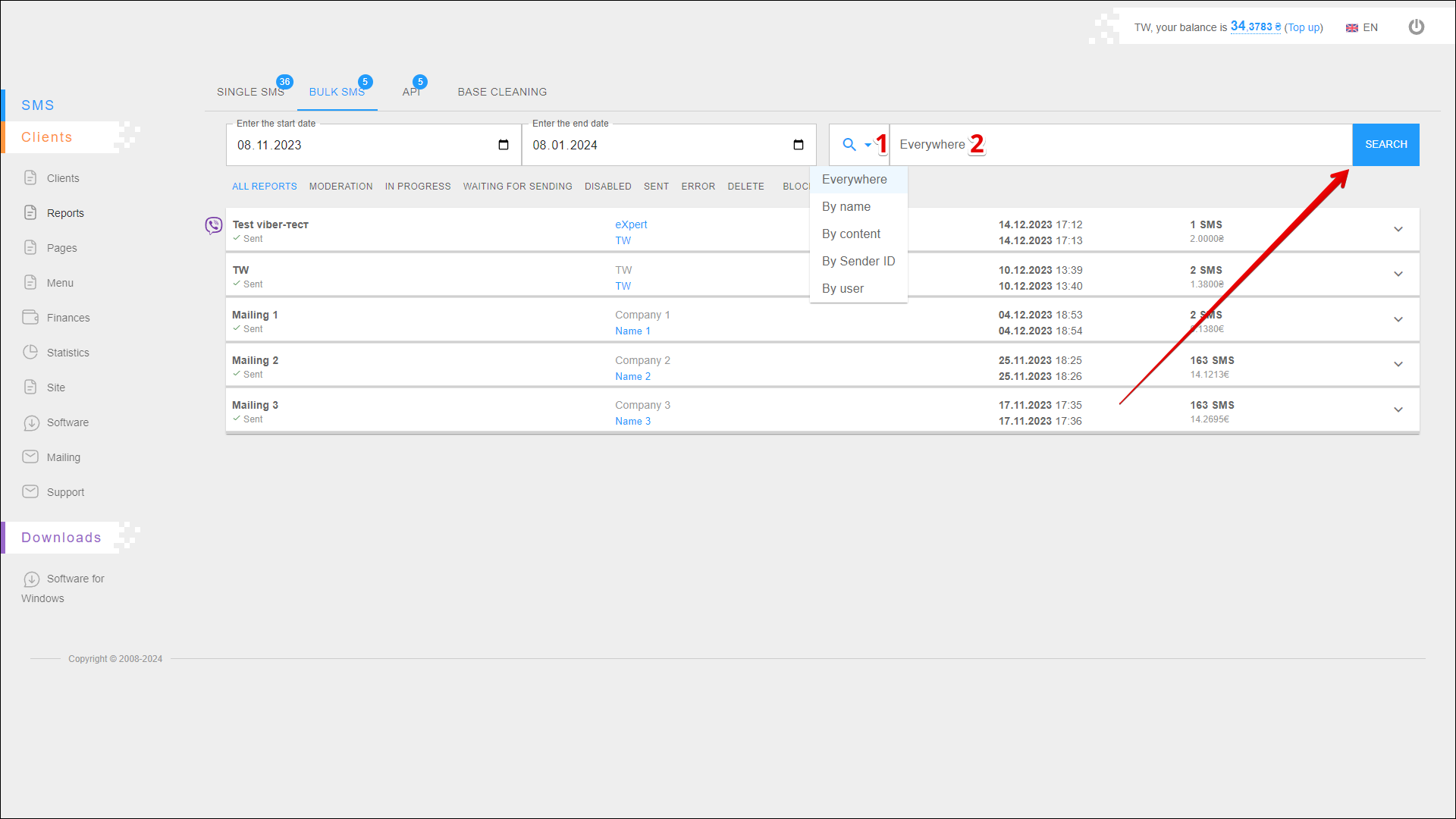Select 'By Sender ID' search option

click(858, 261)
